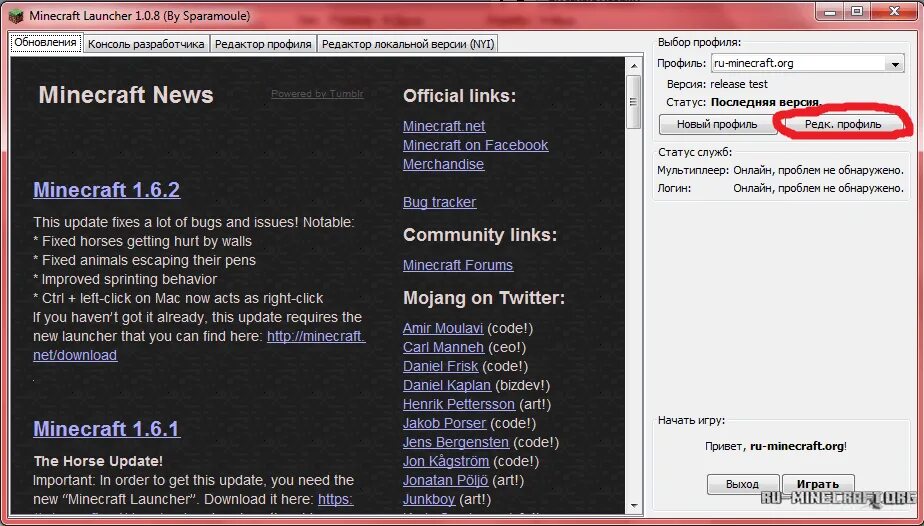
Task: Click the Official links: heading
Action: 460,96
